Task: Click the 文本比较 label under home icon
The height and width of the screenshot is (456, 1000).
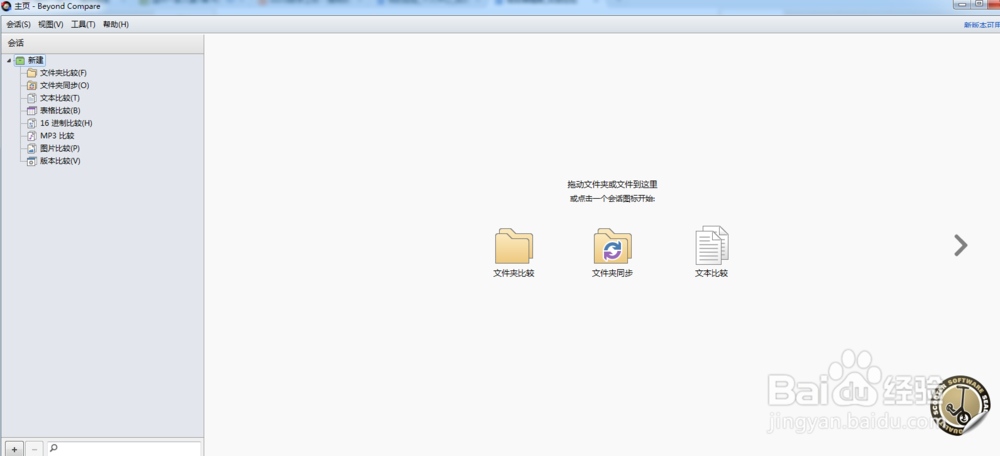Action: click(x=711, y=273)
